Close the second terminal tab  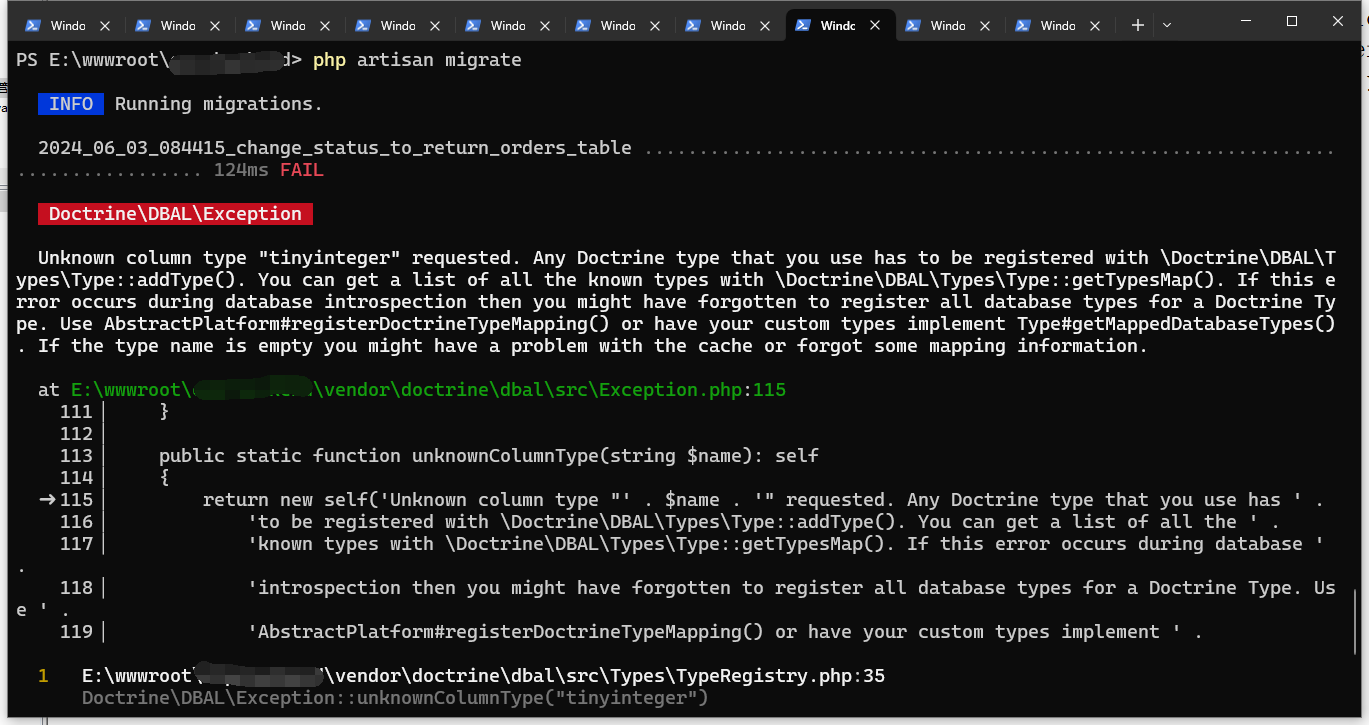215,26
